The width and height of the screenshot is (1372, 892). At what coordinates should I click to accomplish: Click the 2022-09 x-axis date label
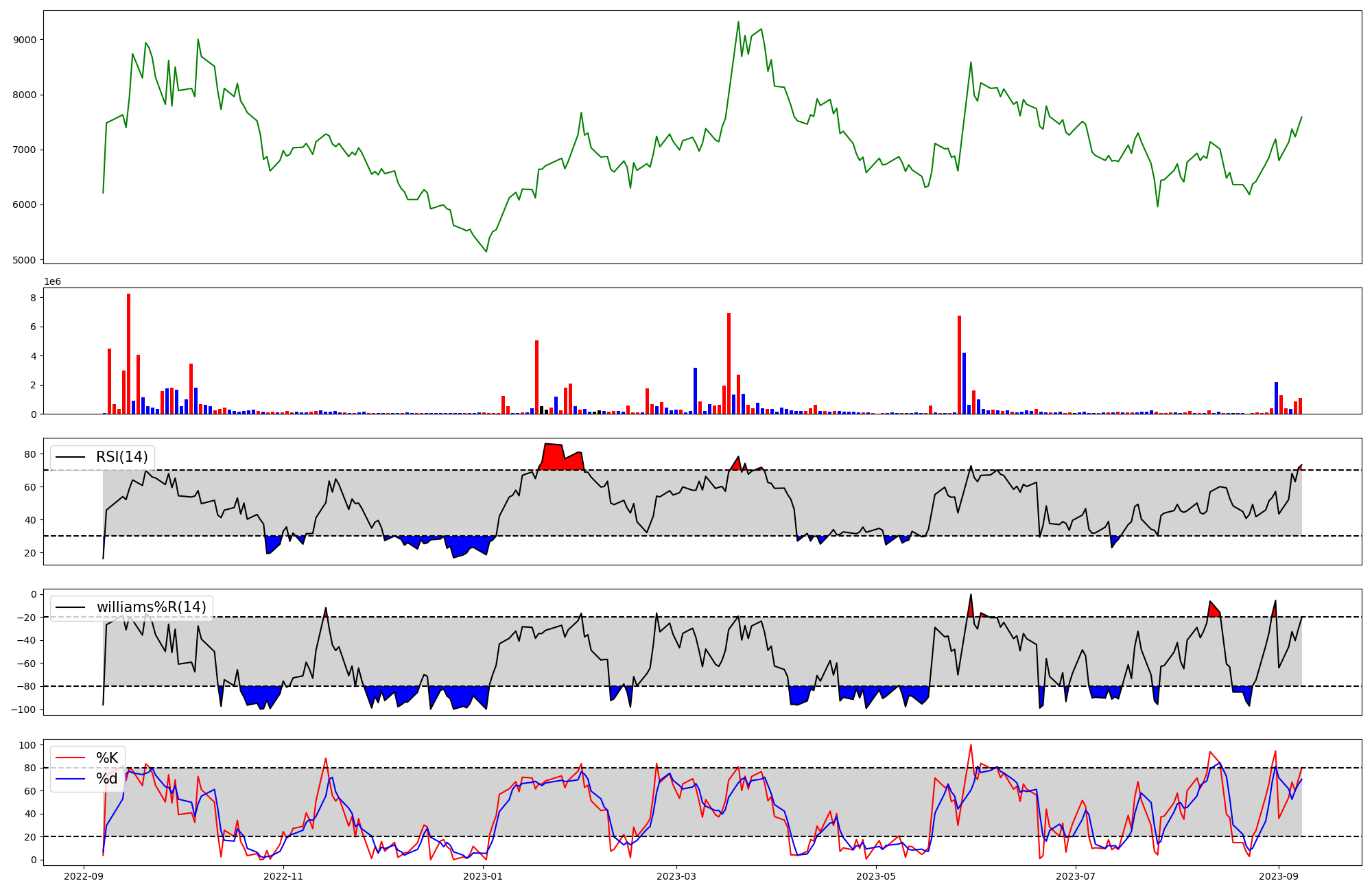(x=84, y=876)
